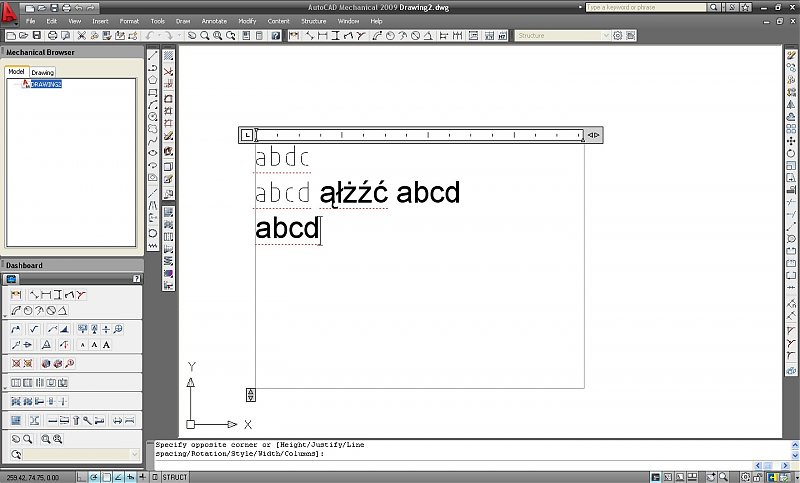
Task: Click the Diameter dimension icon in top toolbar
Action: tap(415, 36)
